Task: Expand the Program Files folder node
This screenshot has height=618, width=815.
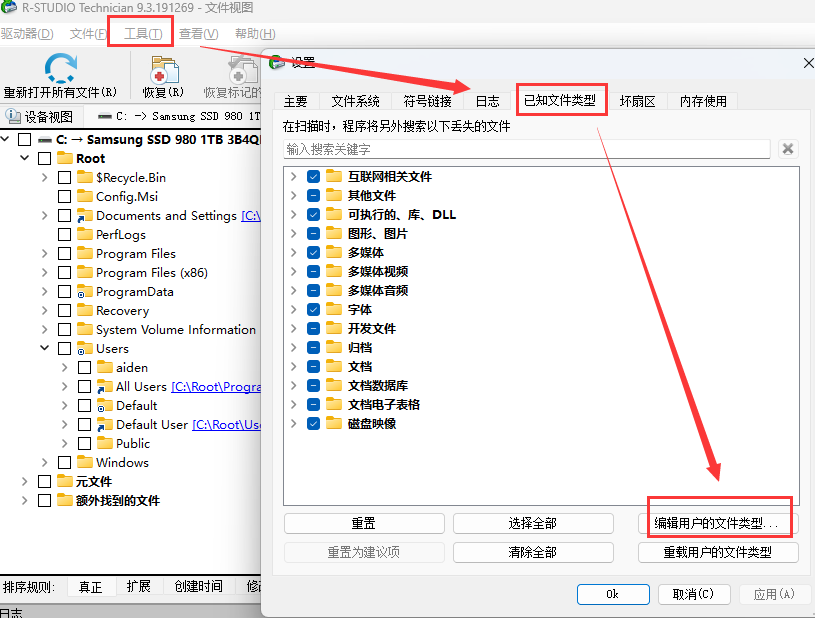Action: pos(45,254)
